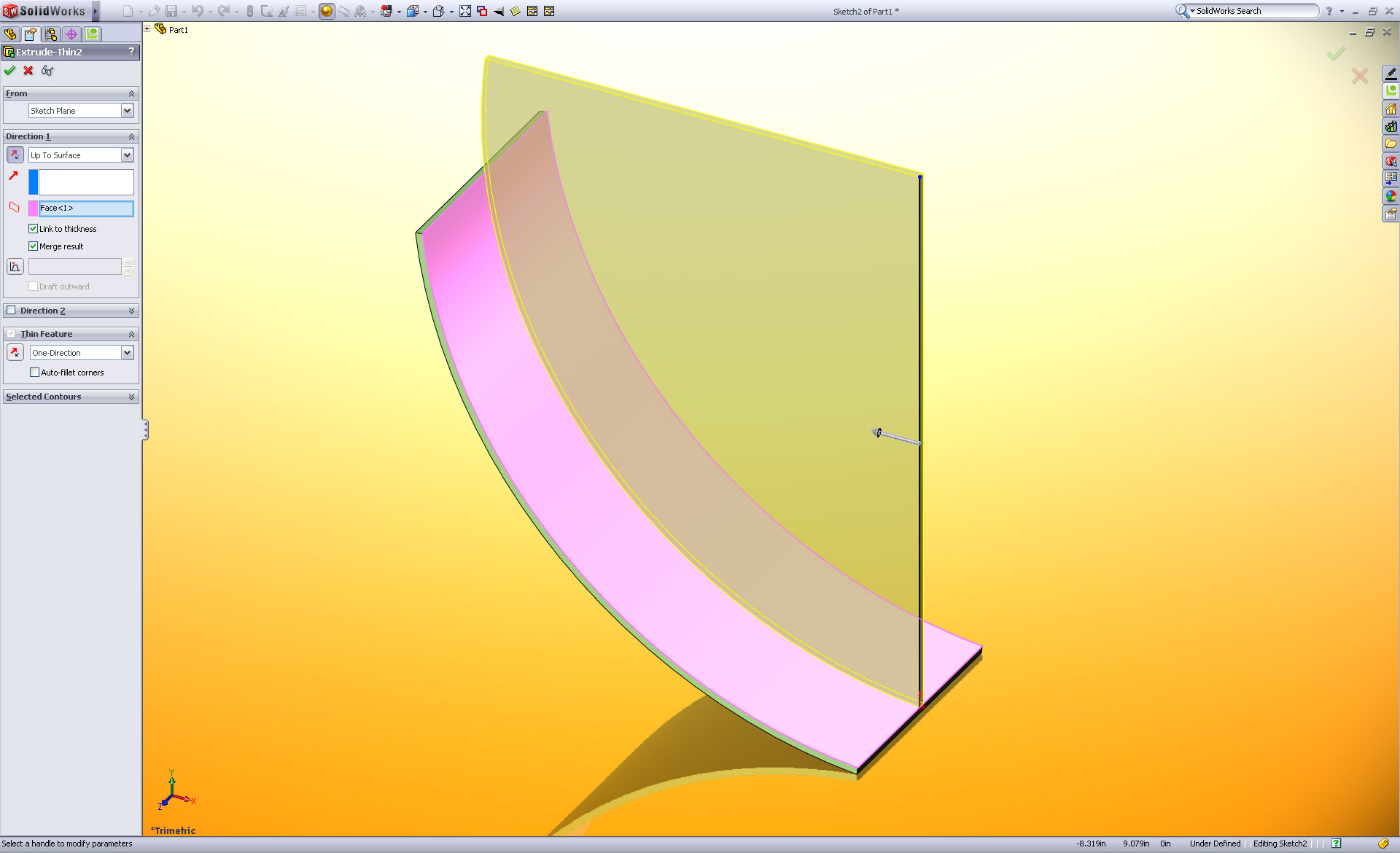The image size is (1400, 853).
Task: Click the Draft On/Off icon
Action: click(x=15, y=267)
